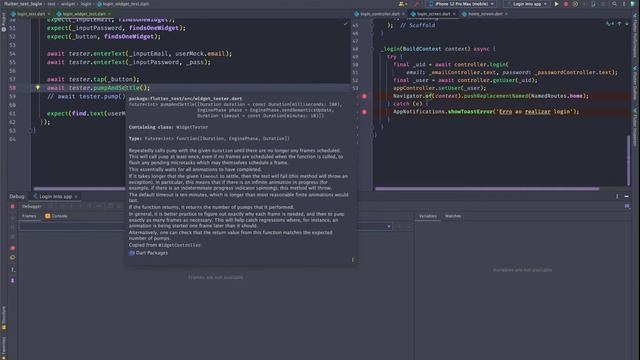Open Debug panel options menu icon
The image size is (640, 360).
pyautogui.click(x=617, y=196)
